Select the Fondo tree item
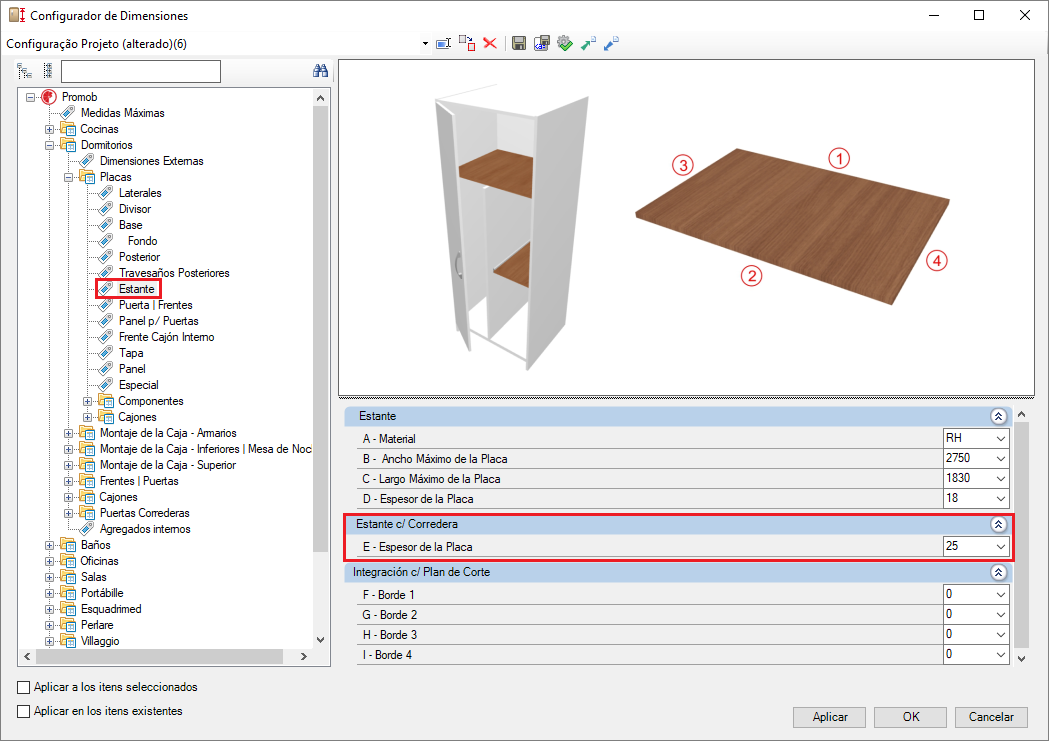This screenshot has height=741, width=1049. (x=142, y=241)
